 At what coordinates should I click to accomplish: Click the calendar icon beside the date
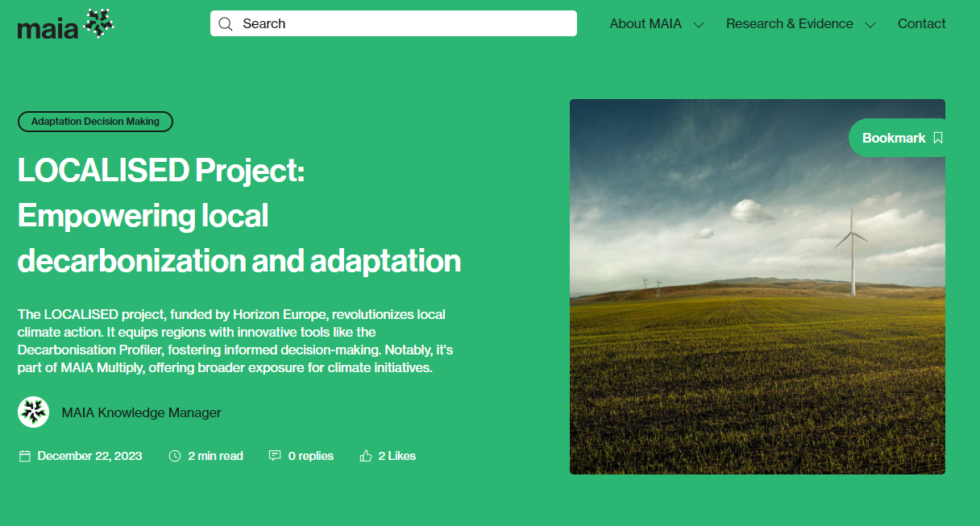(24, 456)
